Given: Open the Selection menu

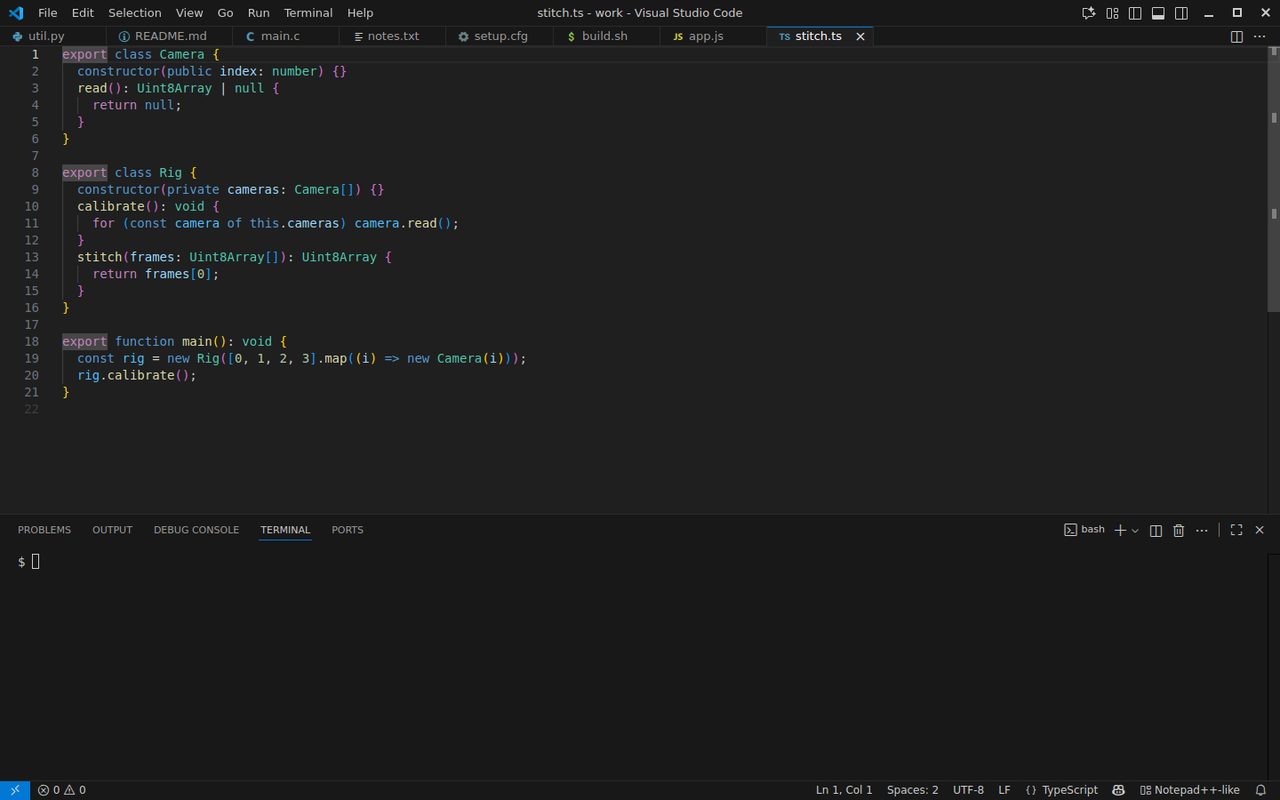Looking at the screenshot, I should tap(135, 13).
